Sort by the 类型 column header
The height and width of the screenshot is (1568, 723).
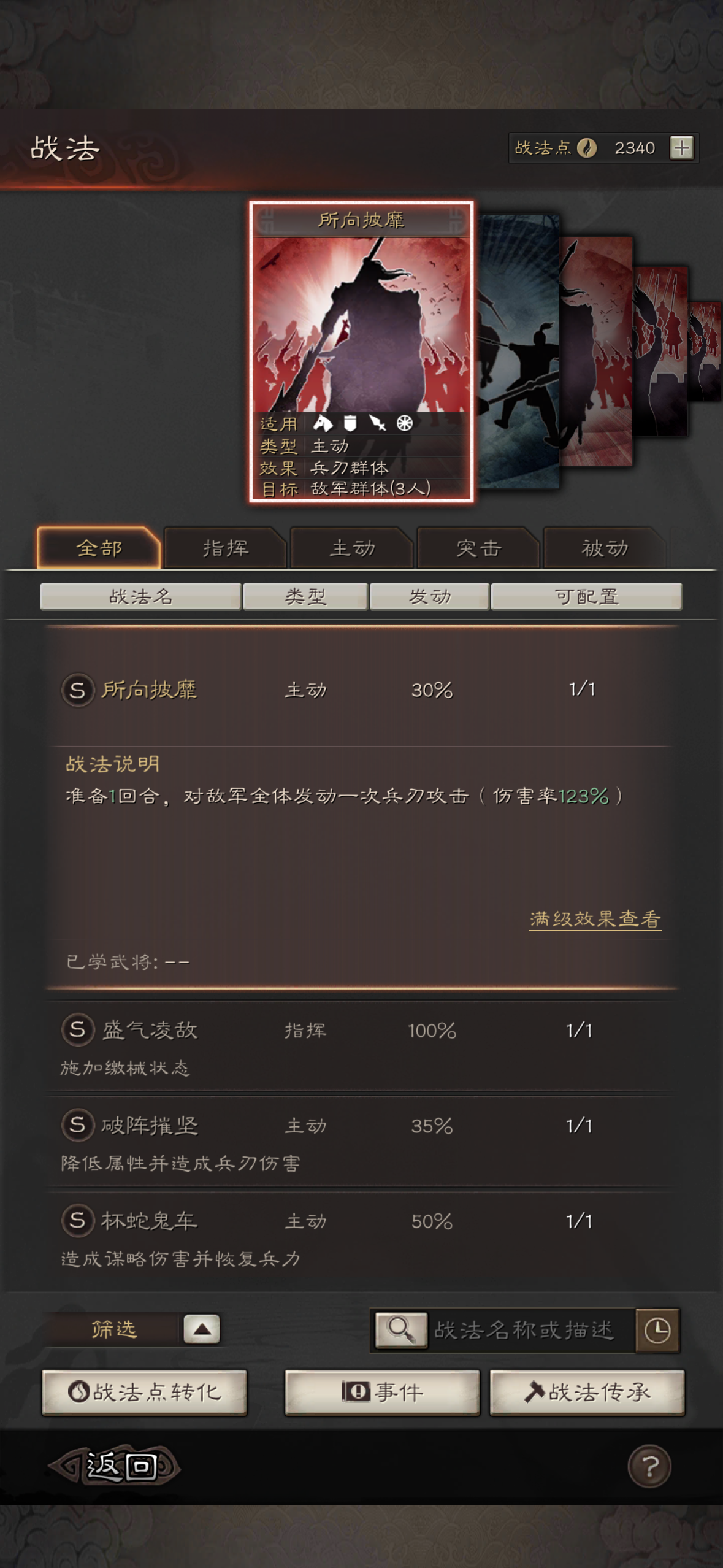[305, 596]
